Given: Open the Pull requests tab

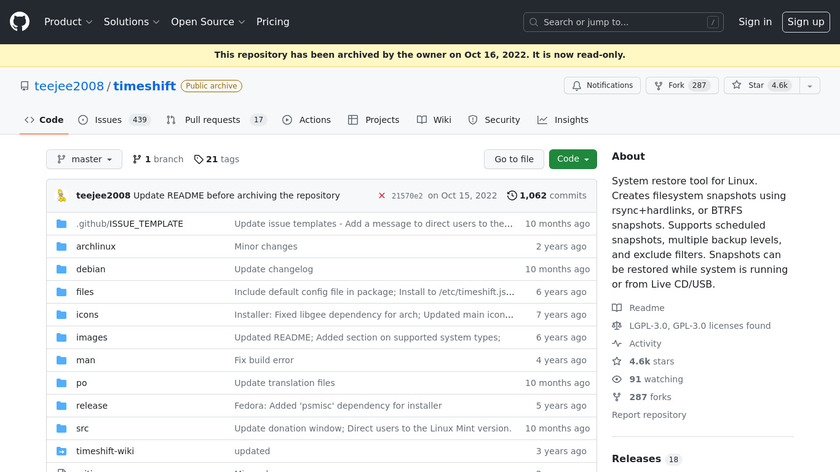Looking at the screenshot, I should click(x=216, y=120).
